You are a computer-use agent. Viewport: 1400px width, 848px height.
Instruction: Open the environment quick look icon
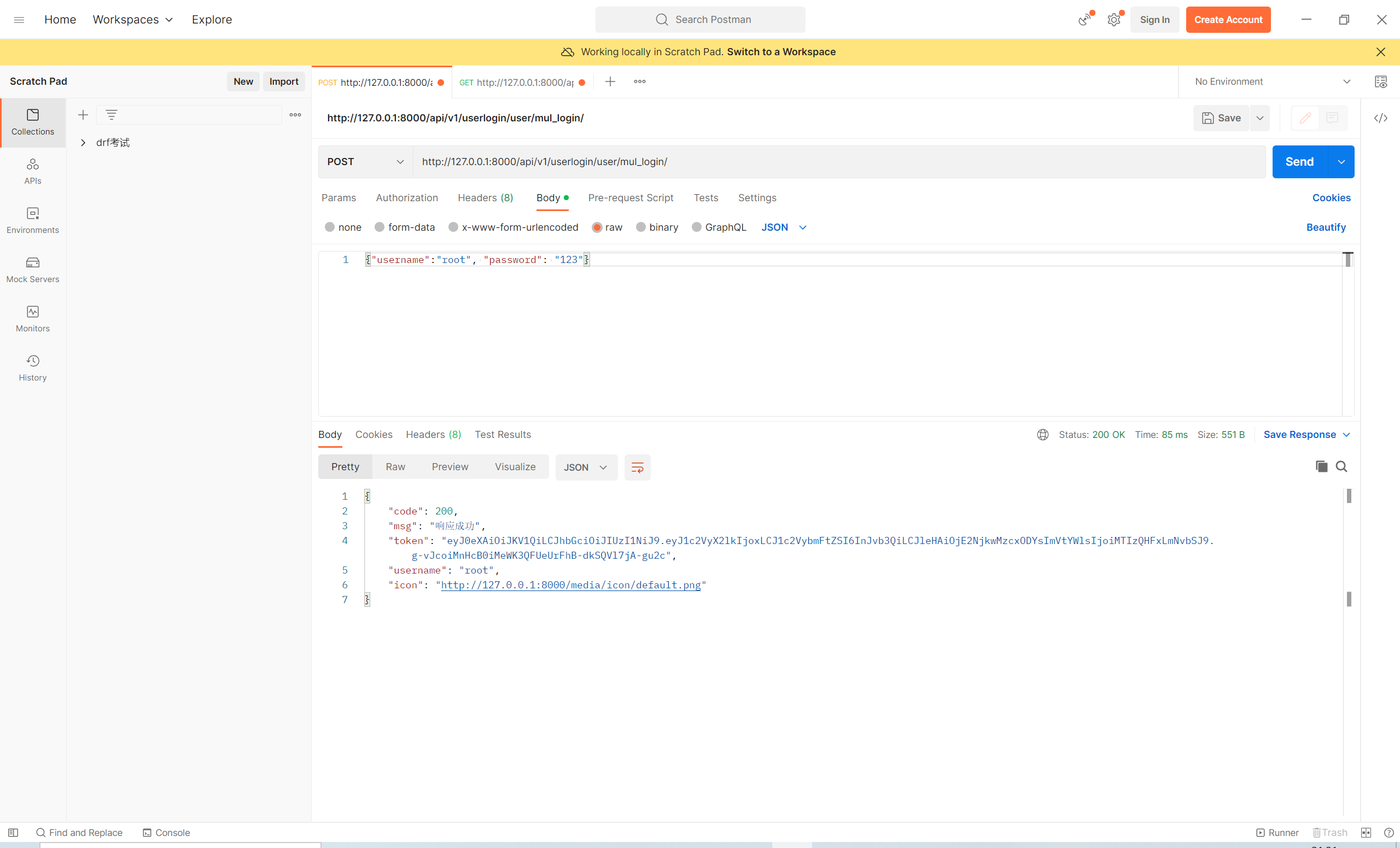(1381, 82)
